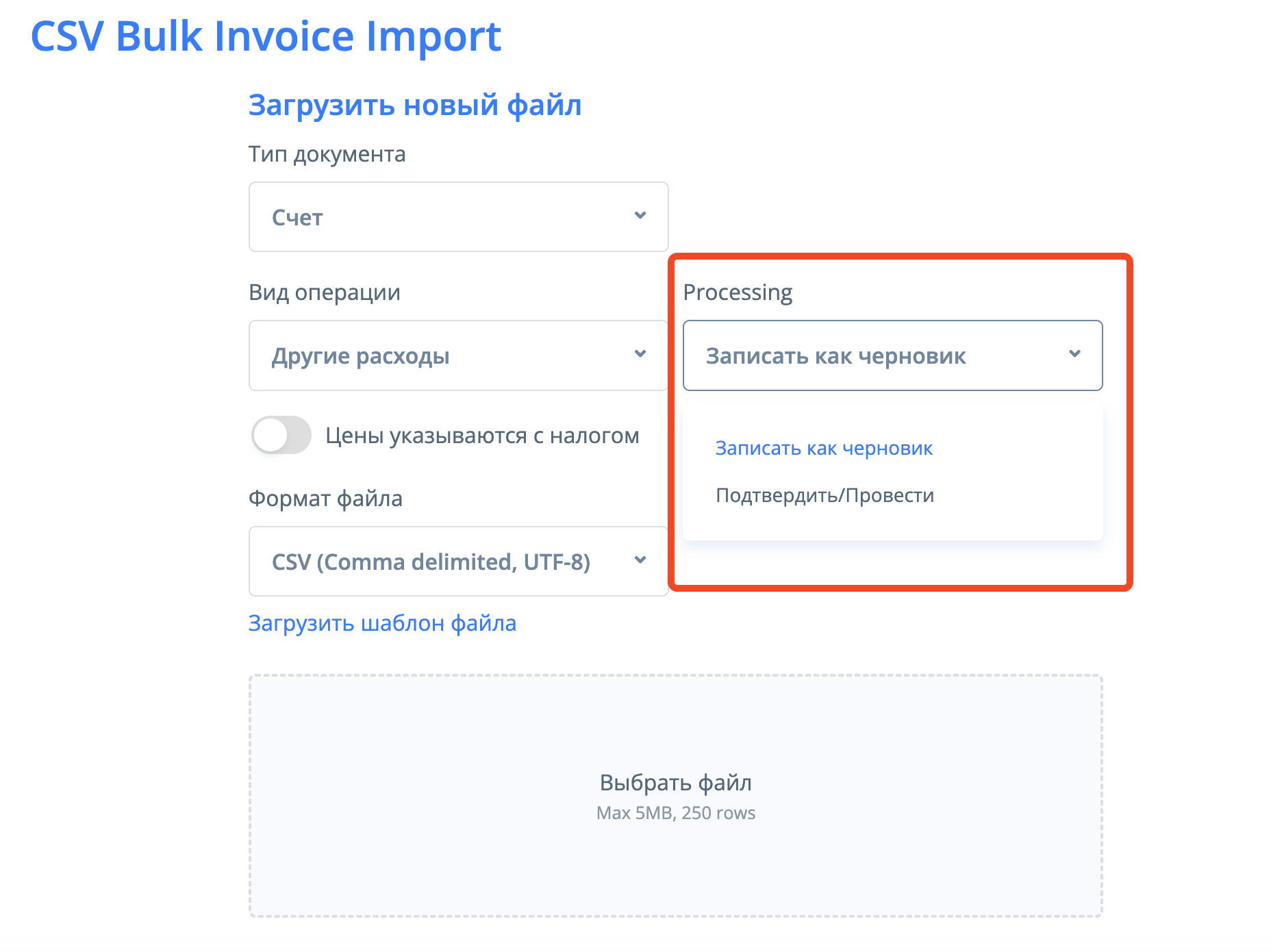Viewport: 1271px width, 952px height.
Task: Click the "Тип документа" field label
Action: (327, 154)
